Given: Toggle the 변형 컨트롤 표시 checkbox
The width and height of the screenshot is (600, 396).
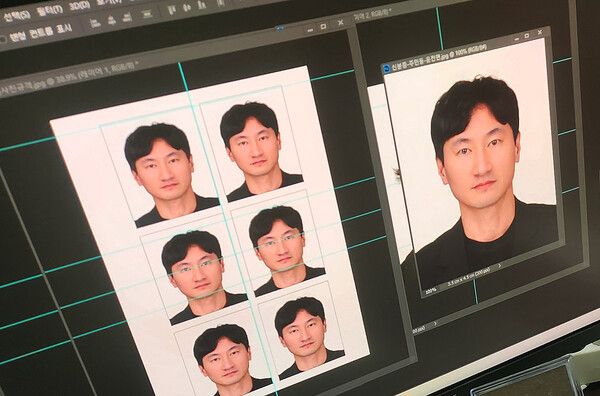Looking at the screenshot, I should (3, 39).
